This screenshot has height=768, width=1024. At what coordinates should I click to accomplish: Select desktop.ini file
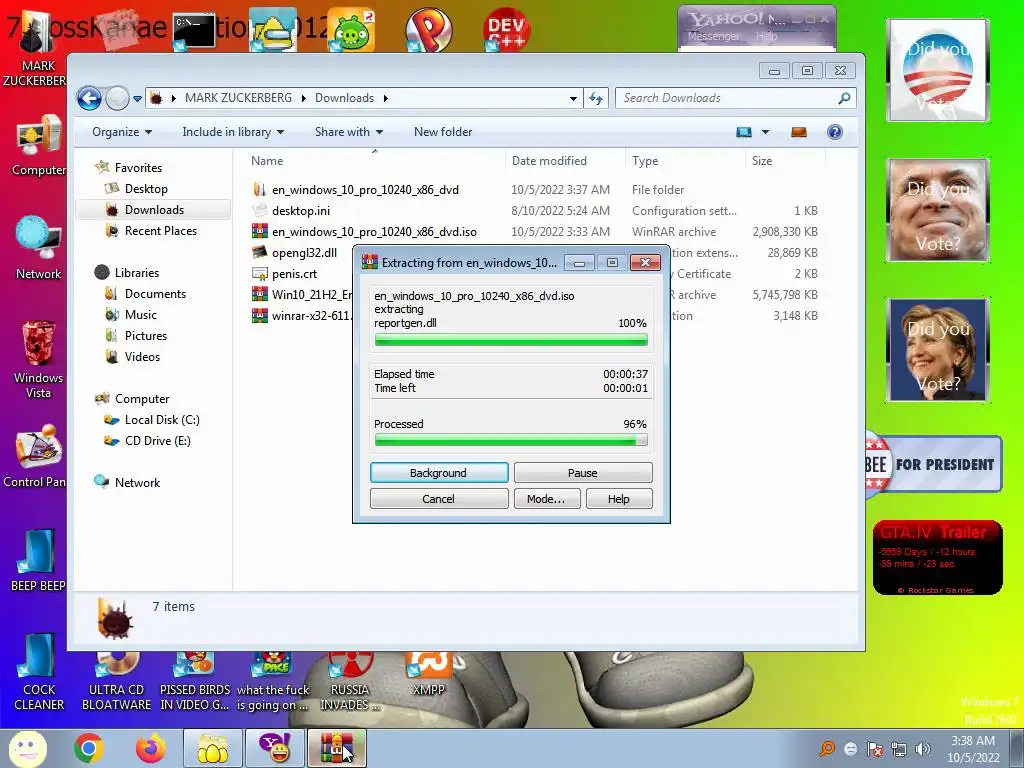point(300,211)
